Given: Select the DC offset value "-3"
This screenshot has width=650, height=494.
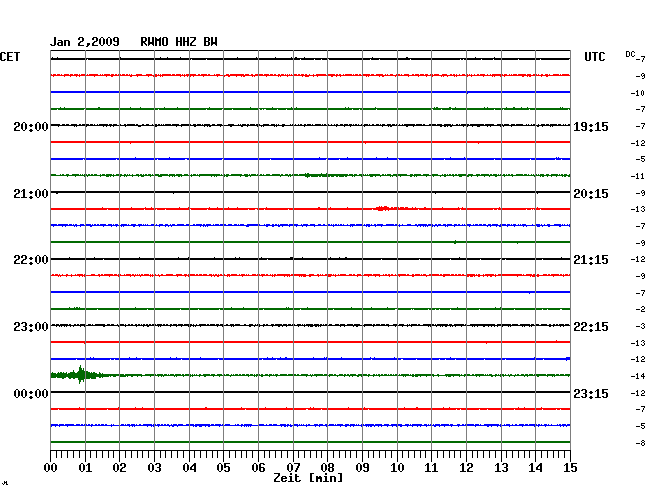Looking at the screenshot, I should (640, 327).
